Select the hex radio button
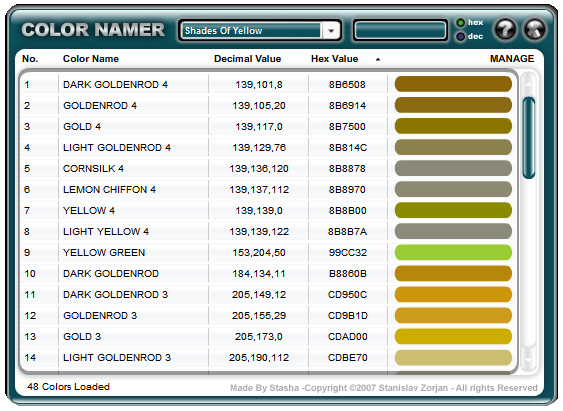Viewport: 563px width, 411px height. [x=460, y=23]
